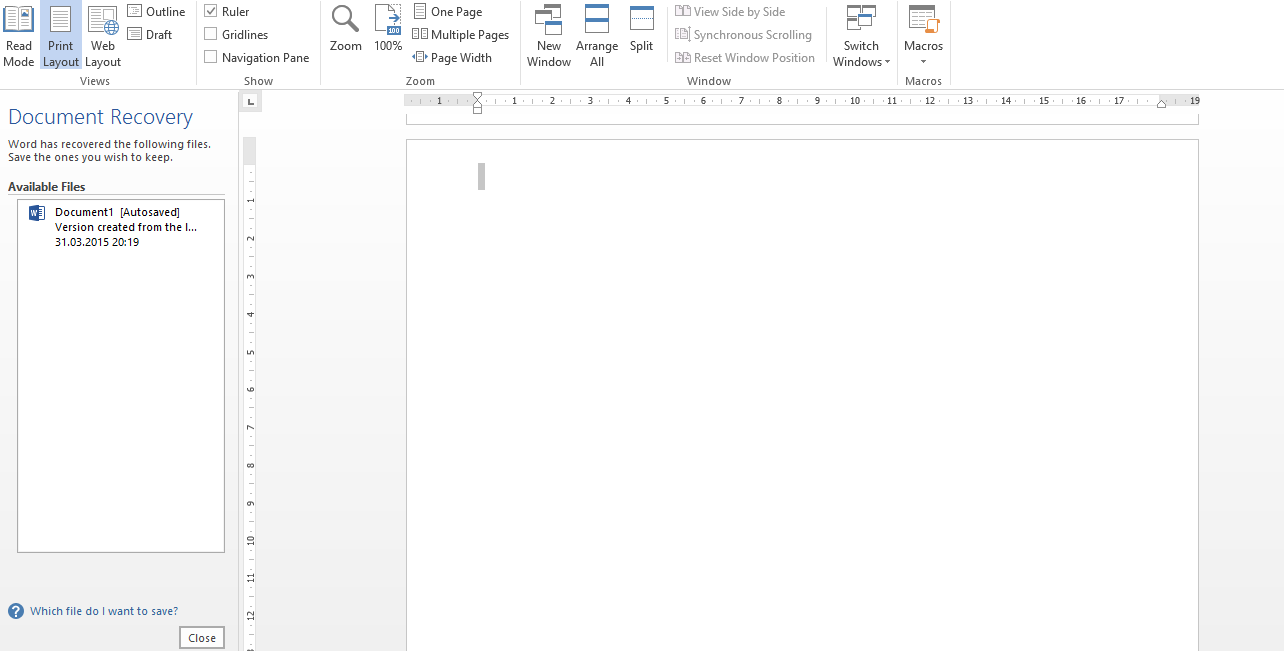Split the document window
This screenshot has width=1284, height=651.
pyautogui.click(x=641, y=30)
